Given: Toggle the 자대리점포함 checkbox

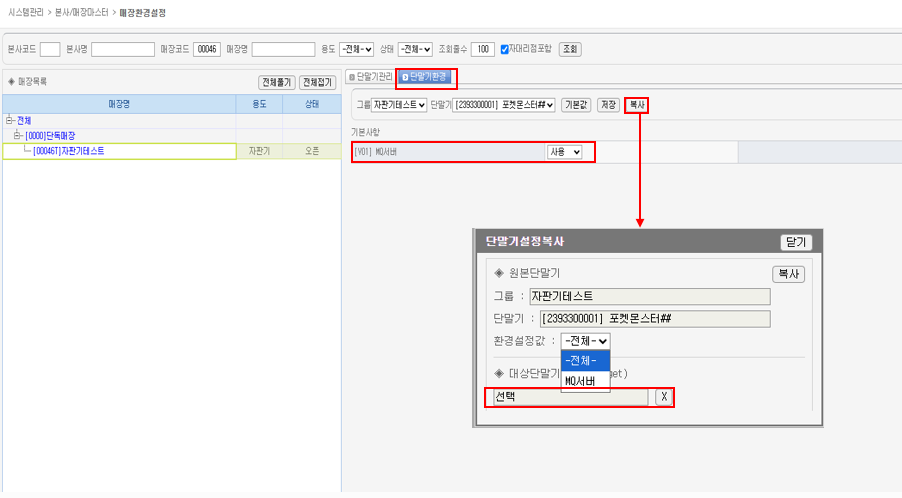Looking at the screenshot, I should [x=505, y=49].
